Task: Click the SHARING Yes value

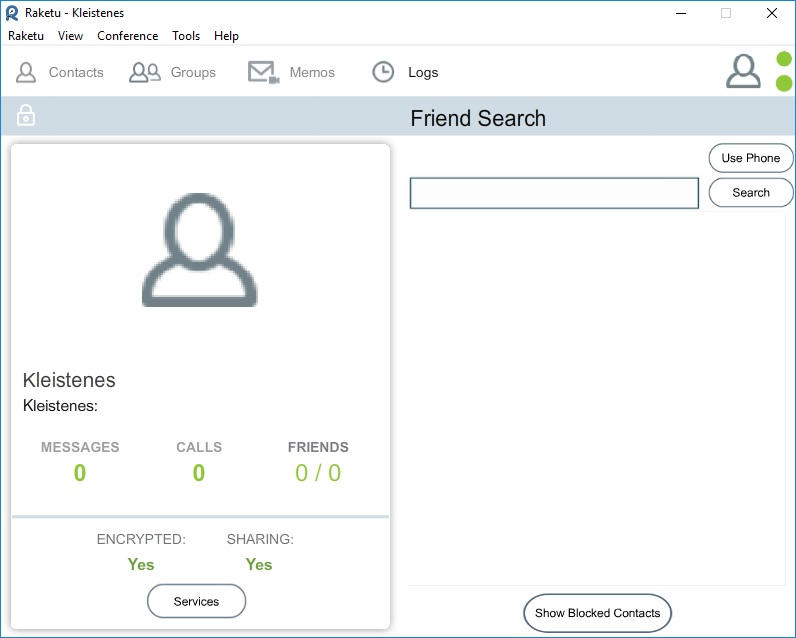Action: [x=259, y=564]
